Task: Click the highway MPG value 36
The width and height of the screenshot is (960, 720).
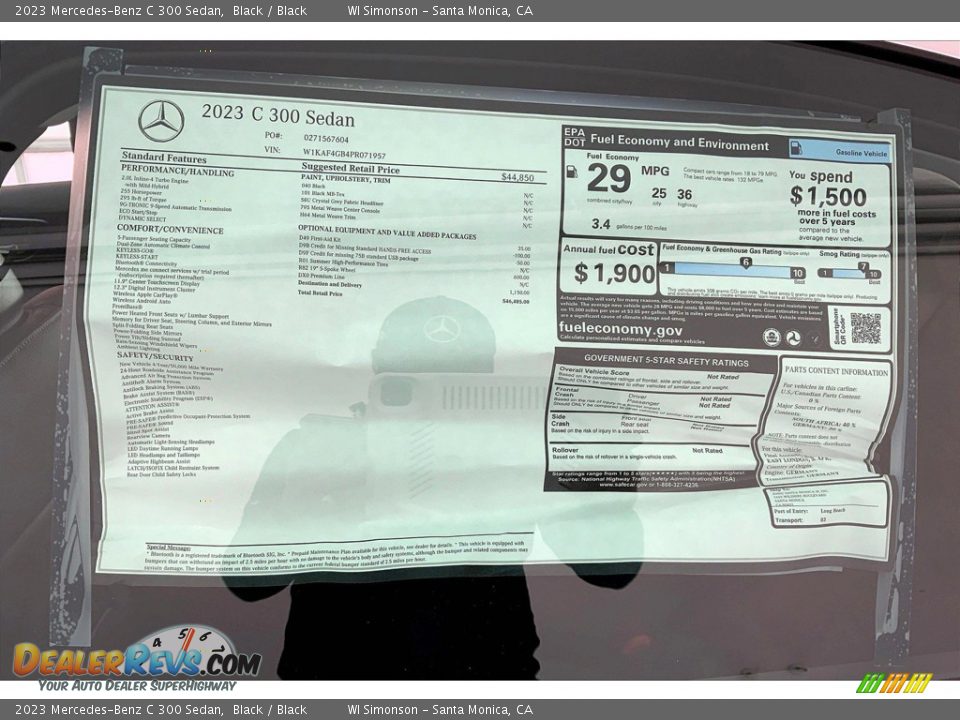Action: (x=684, y=195)
